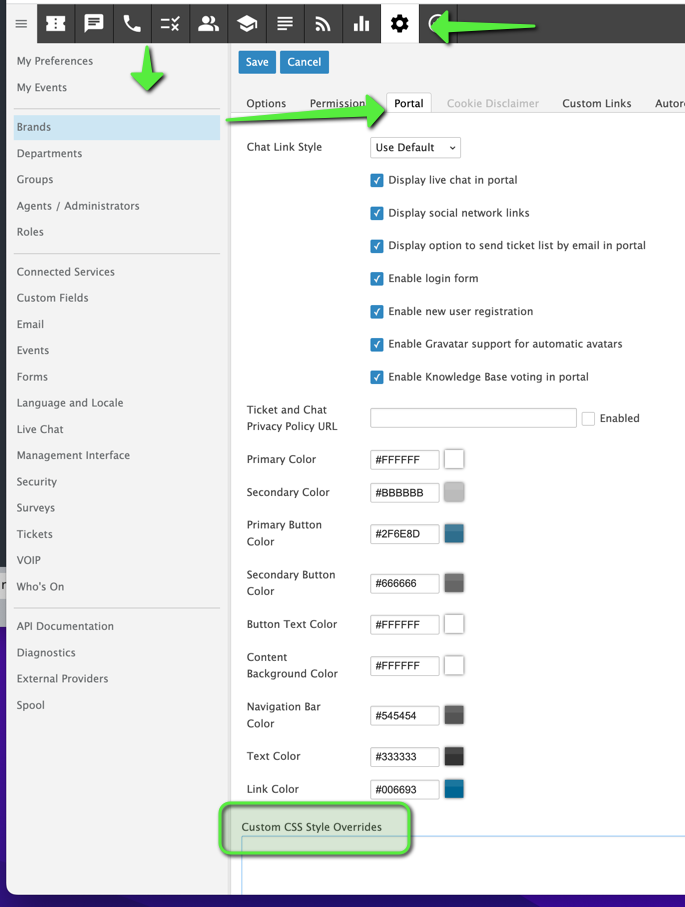Check the Privacy Policy URL Enabled box
Viewport: 685px width, 907px height.
coord(588,419)
